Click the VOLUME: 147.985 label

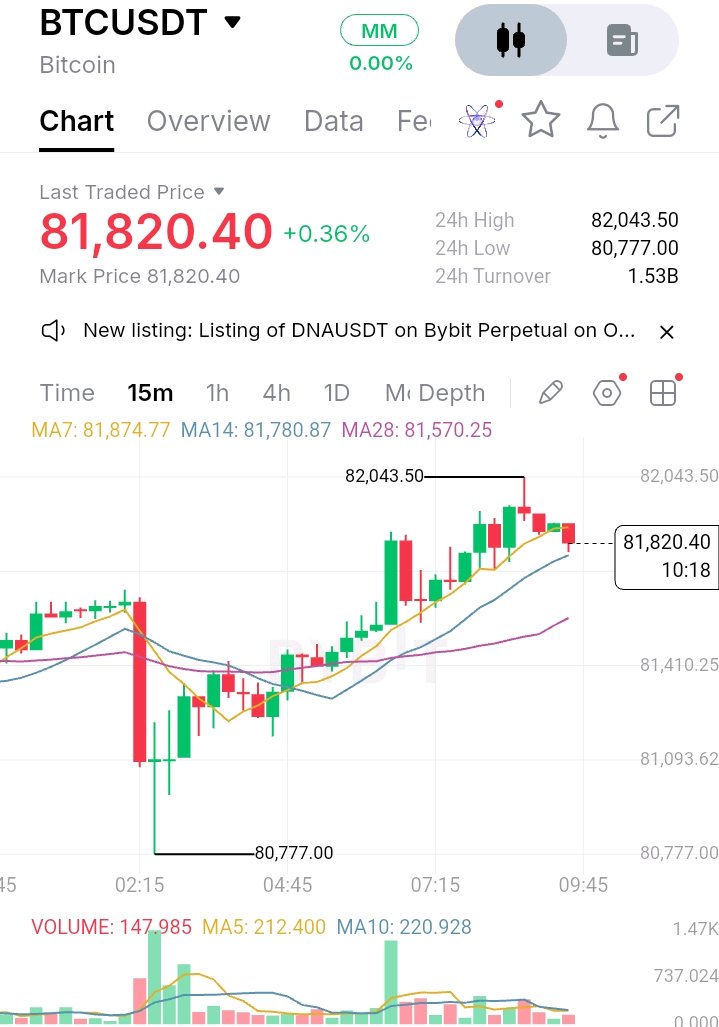click(111, 927)
